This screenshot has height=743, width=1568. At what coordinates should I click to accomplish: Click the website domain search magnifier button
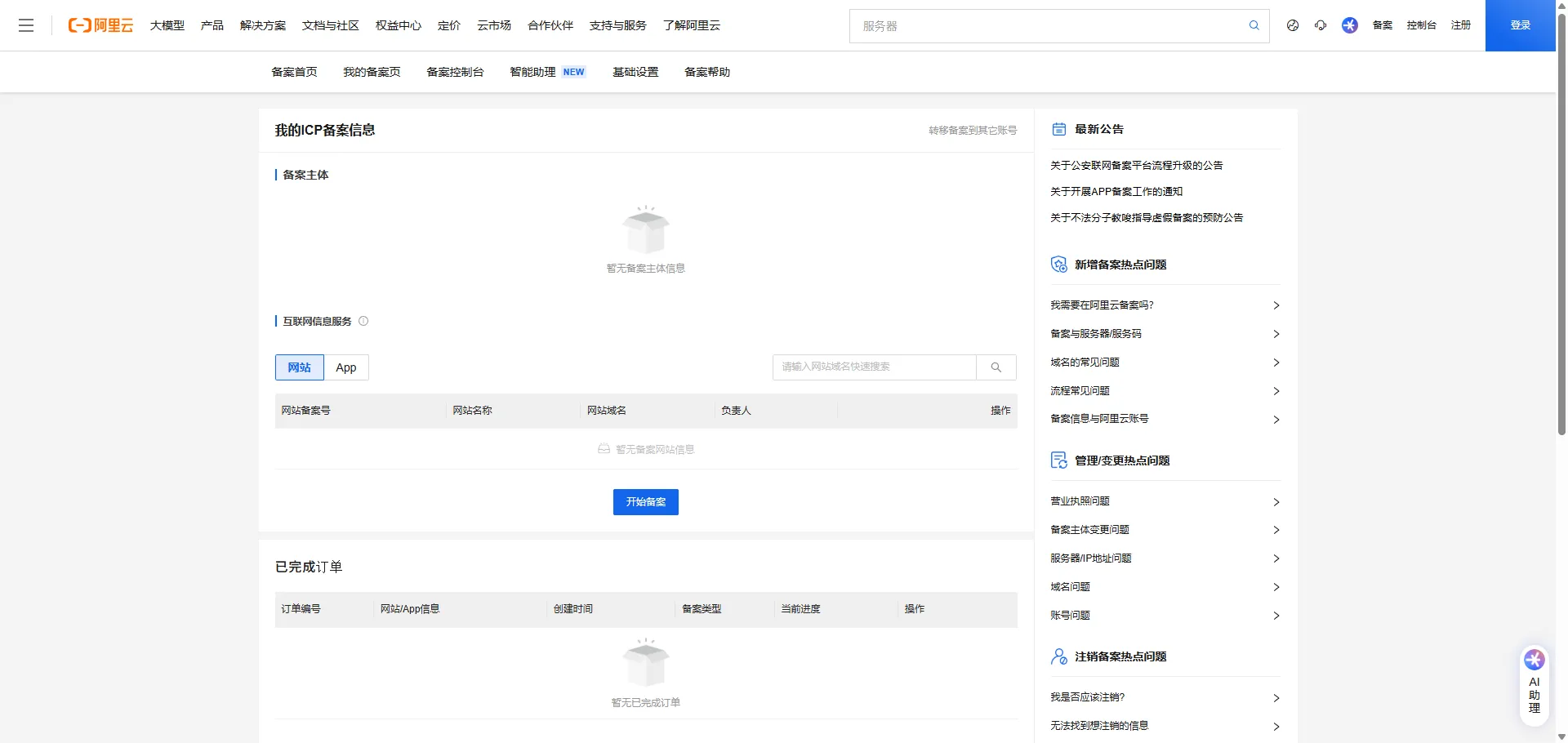(x=996, y=367)
